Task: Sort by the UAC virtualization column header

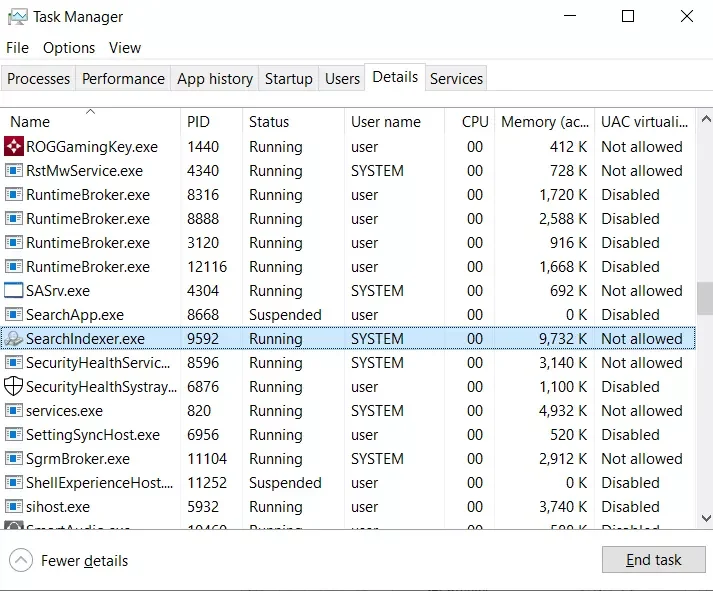Action: click(x=645, y=121)
